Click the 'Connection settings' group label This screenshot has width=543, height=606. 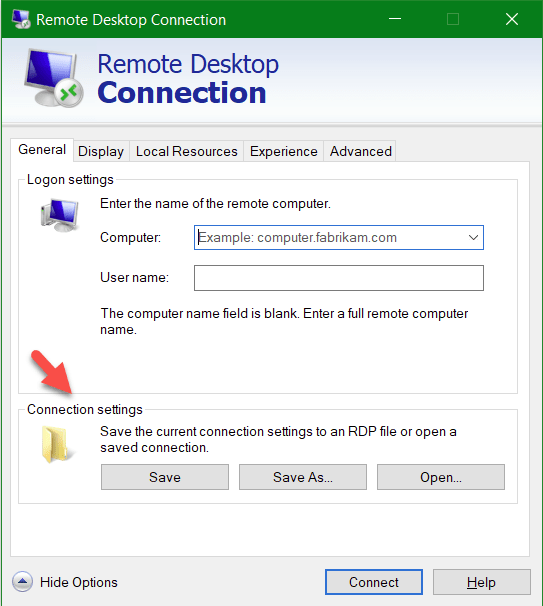point(85,410)
